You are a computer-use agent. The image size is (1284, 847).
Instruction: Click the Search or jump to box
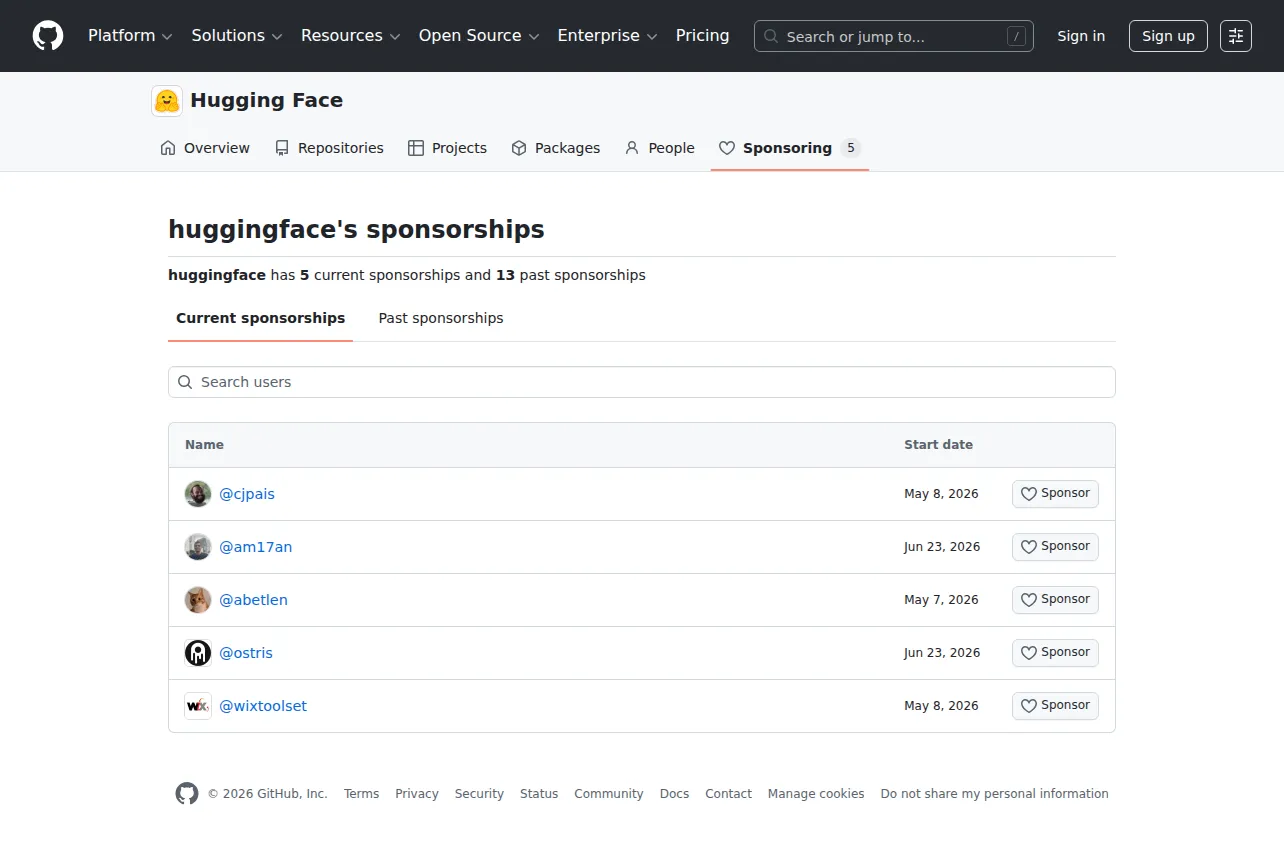[x=894, y=36]
